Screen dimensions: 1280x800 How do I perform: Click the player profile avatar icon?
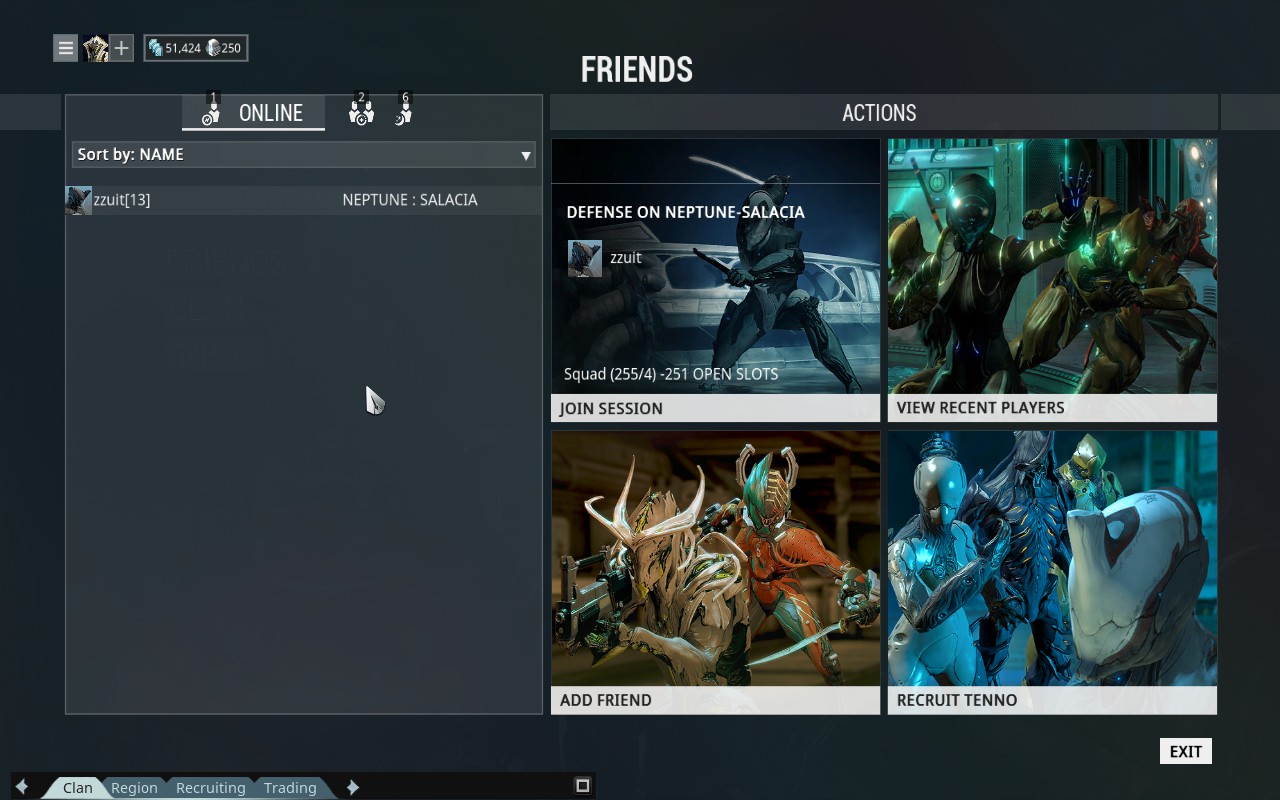pos(96,48)
